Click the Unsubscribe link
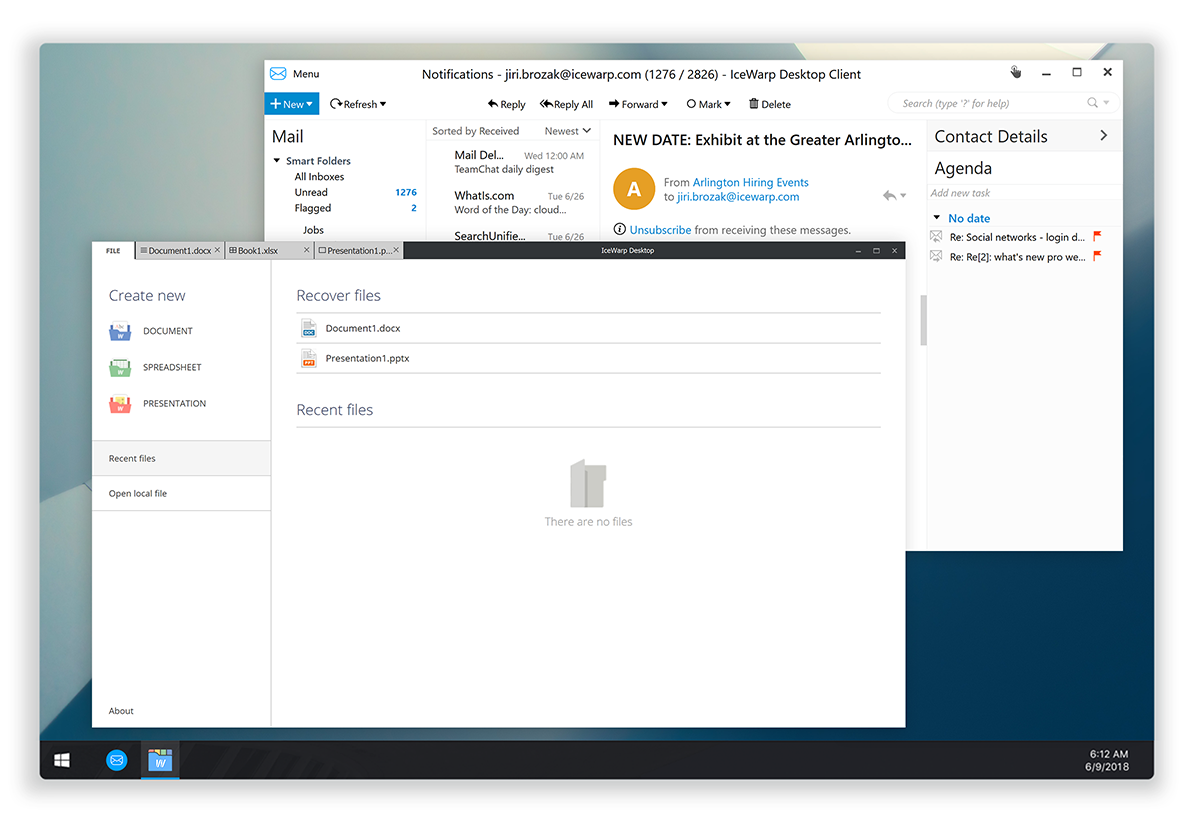The width and height of the screenshot is (1200, 828). pos(660,230)
